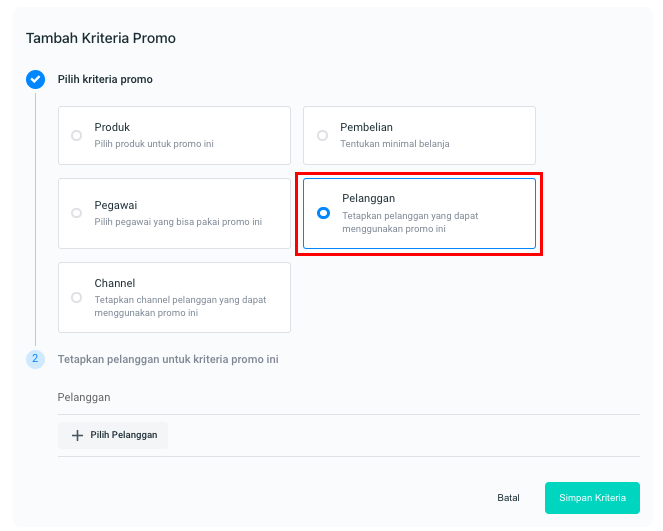The width and height of the screenshot is (663, 531).
Task: Click the selected Pelanggan radio button
Action: [x=323, y=213]
